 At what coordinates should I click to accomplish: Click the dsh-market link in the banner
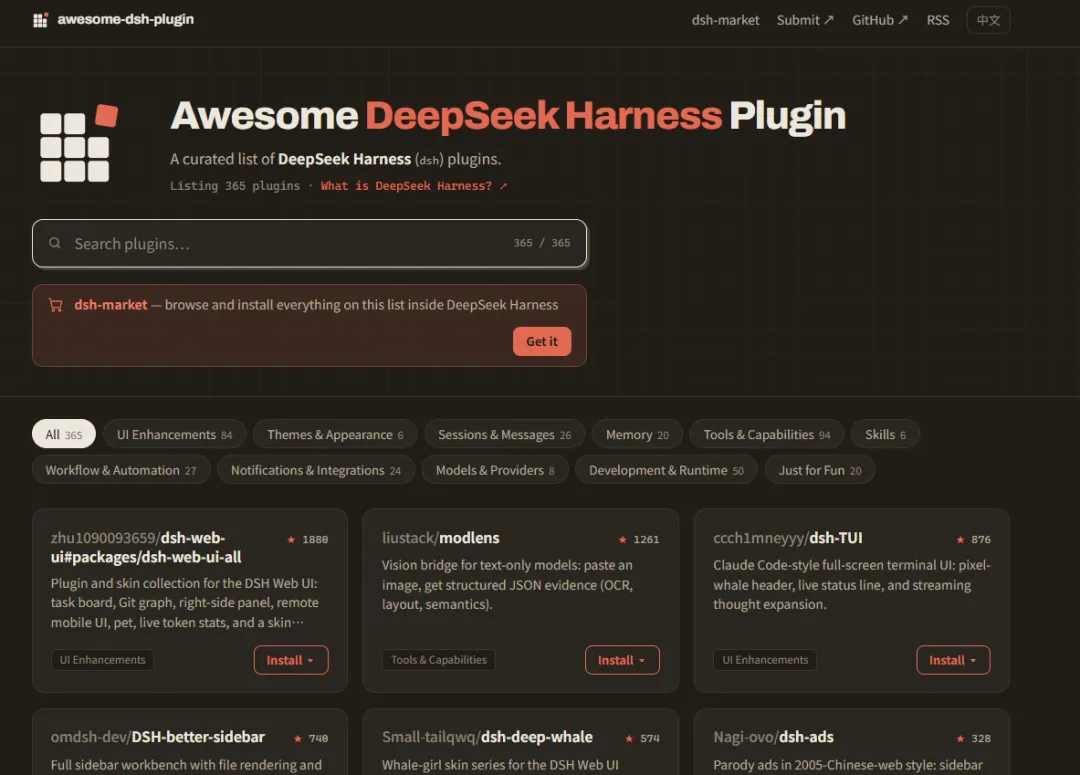coord(111,304)
